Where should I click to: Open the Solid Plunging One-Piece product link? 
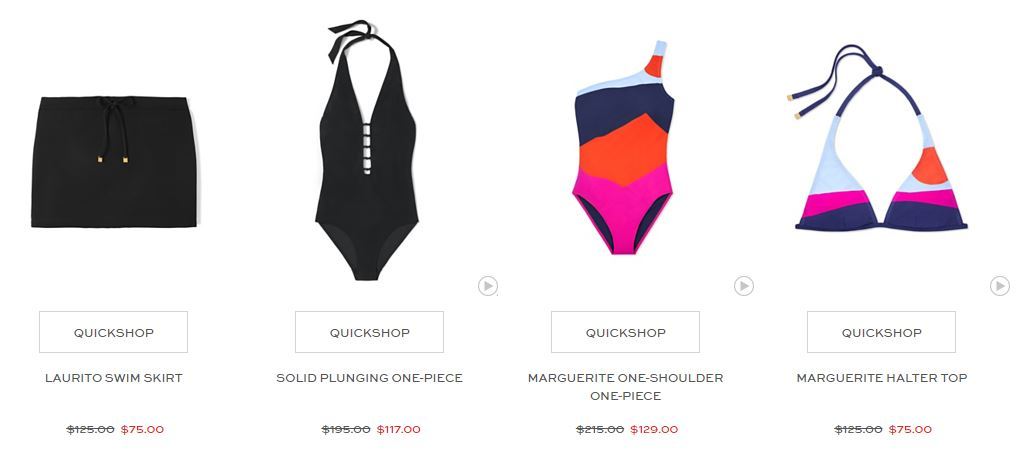point(369,378)
